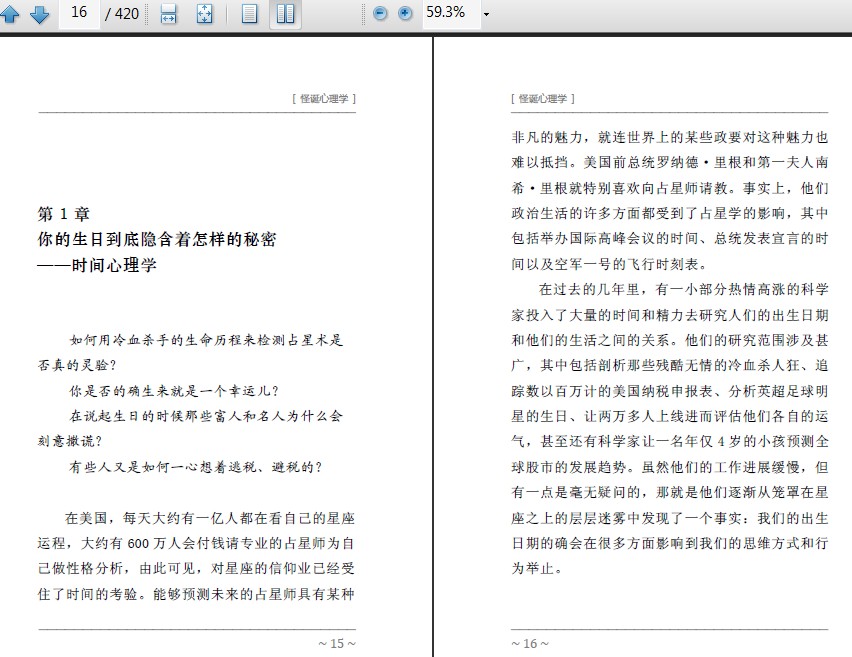Viewport: 852px width, 657px height.
Task: Click the subtitle '——时间心理学'
Action: [97, 265]
